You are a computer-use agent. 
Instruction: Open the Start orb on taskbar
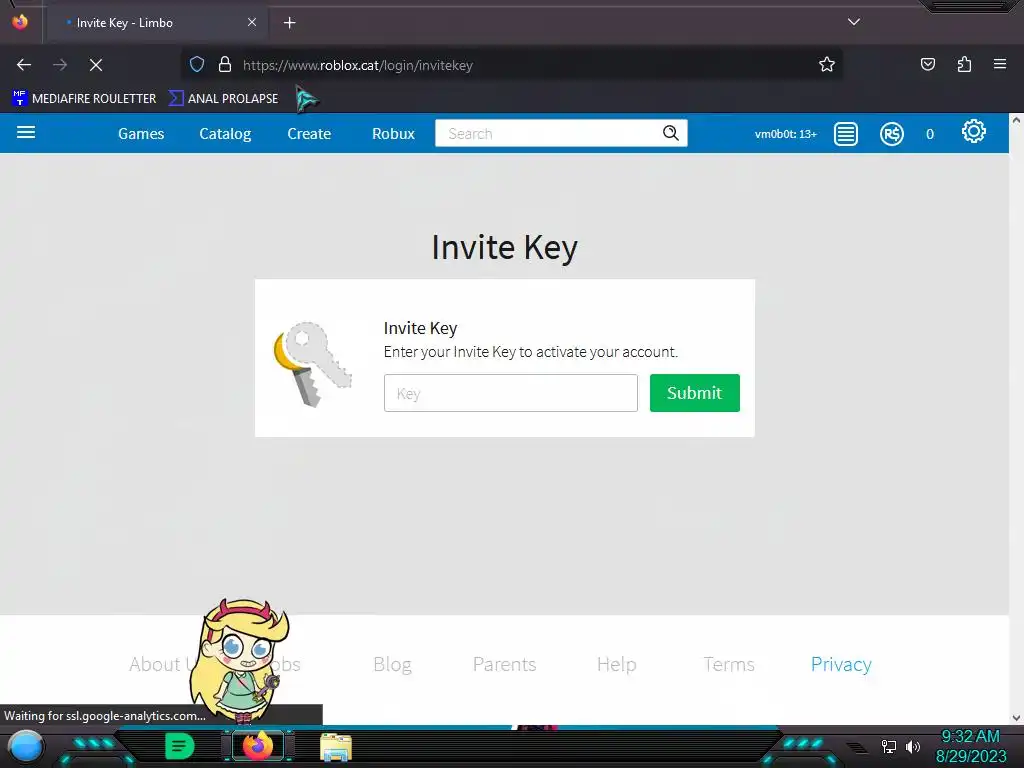[25, 747]
